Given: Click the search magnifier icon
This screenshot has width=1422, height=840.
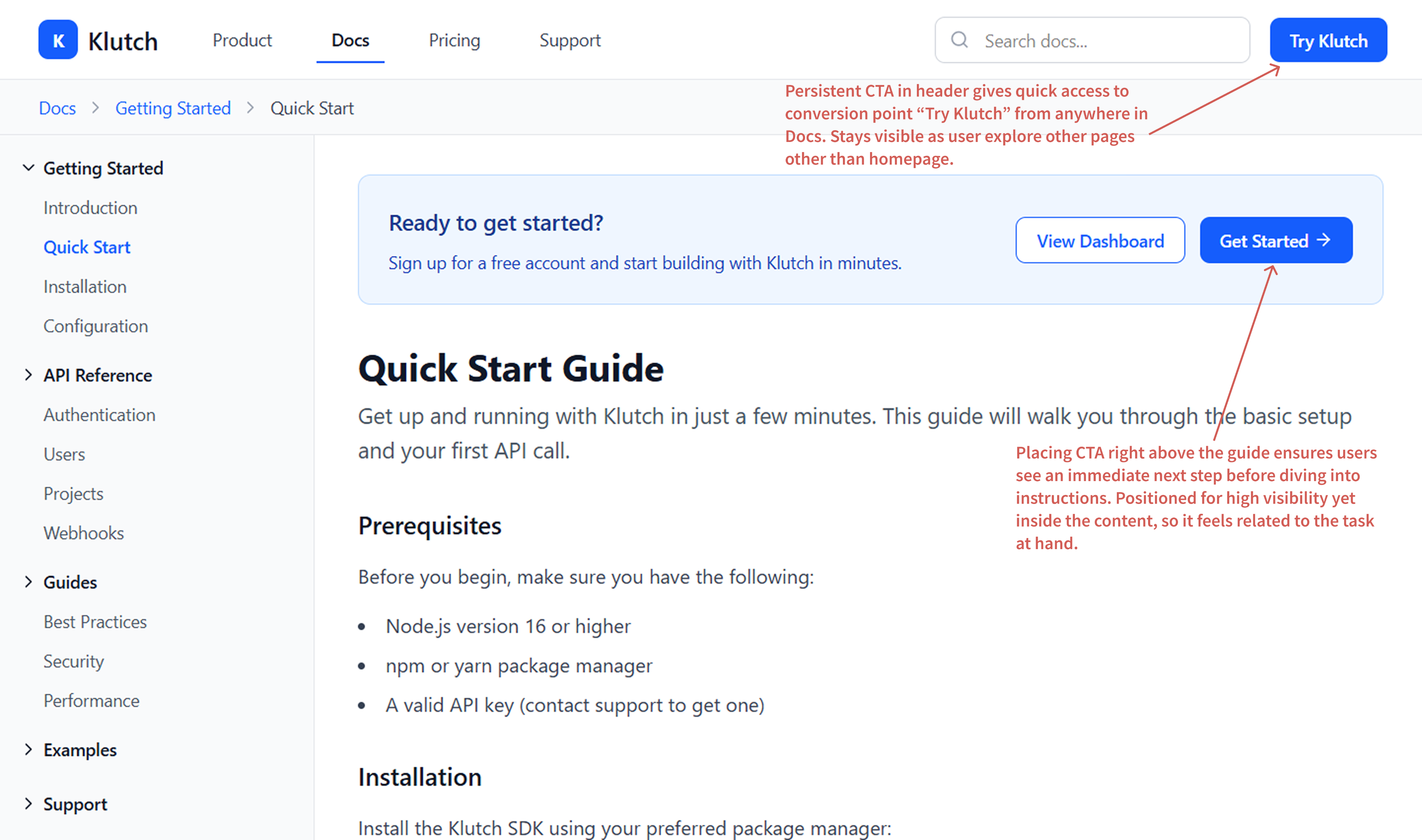Looking at the screenshot, I should 960,40.
